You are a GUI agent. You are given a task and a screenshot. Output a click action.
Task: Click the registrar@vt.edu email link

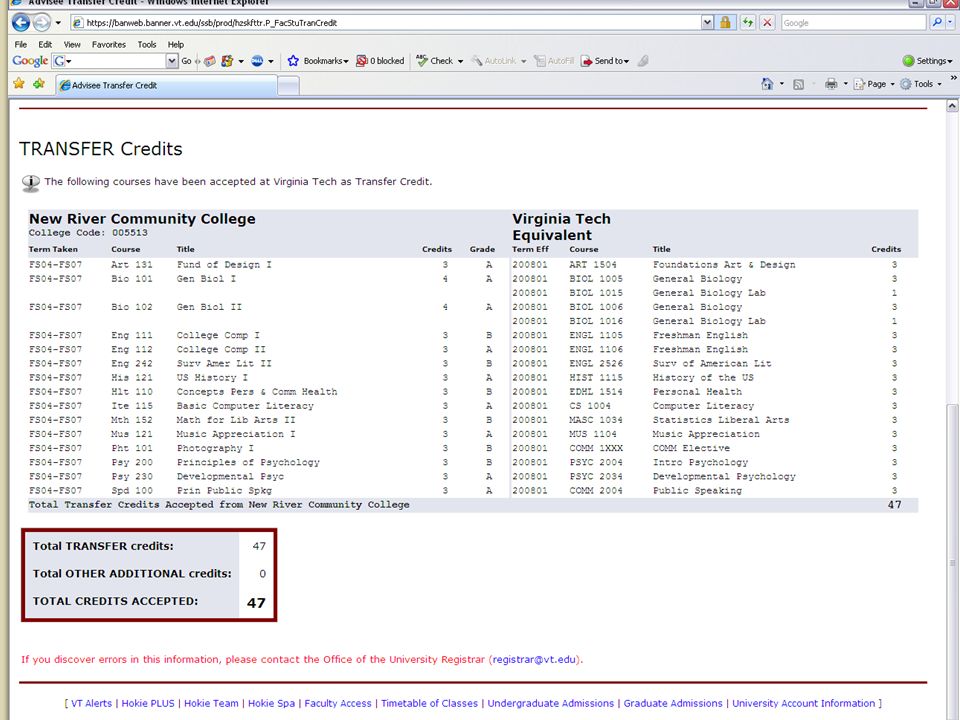click(x=534, y=659)
